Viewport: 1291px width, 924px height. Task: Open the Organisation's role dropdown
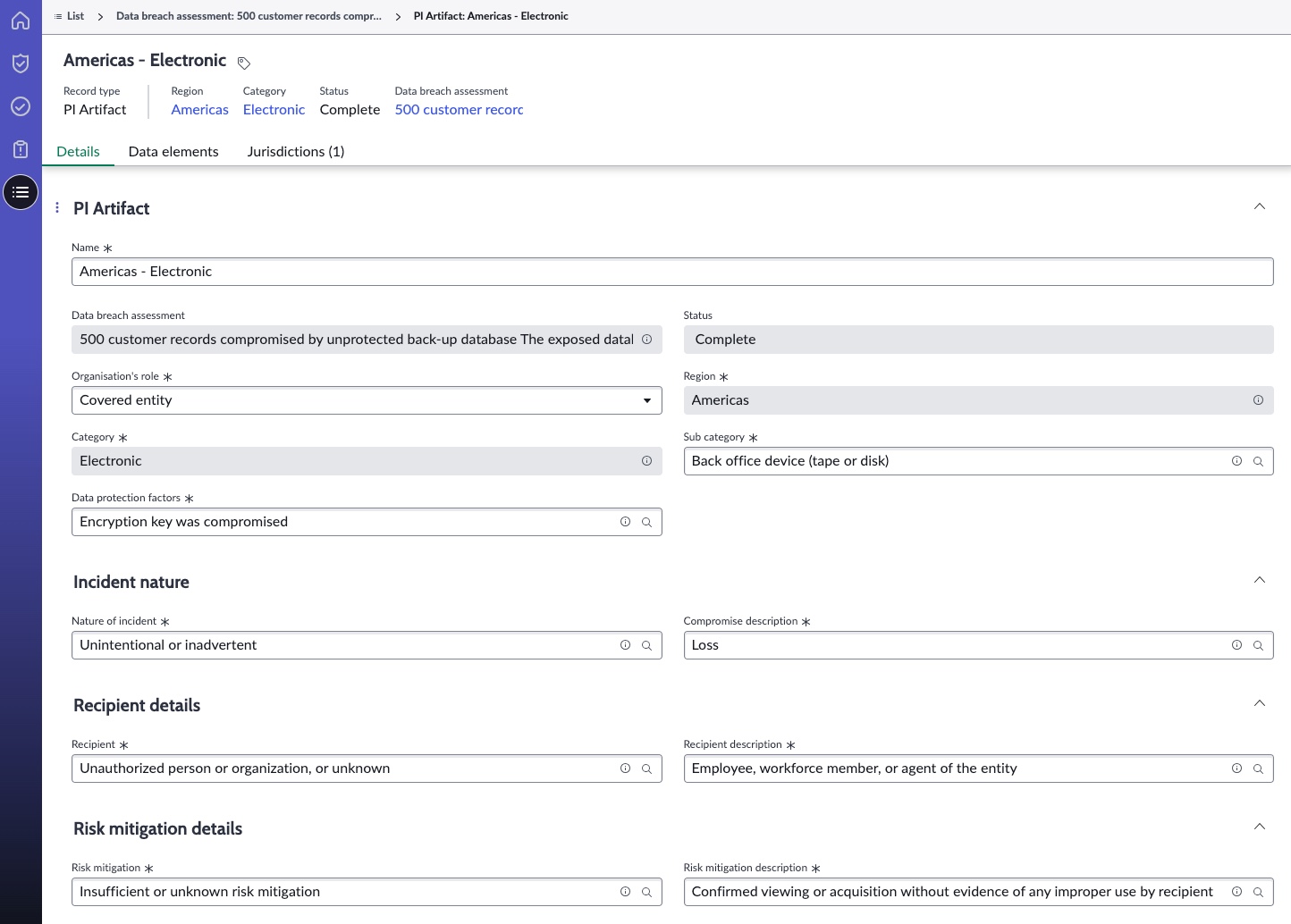click(367, 400)
